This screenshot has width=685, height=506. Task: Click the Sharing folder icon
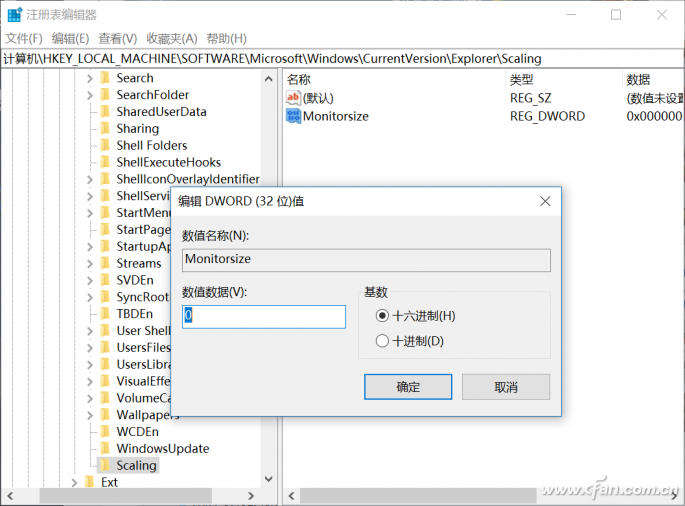(x=105, y=128)
